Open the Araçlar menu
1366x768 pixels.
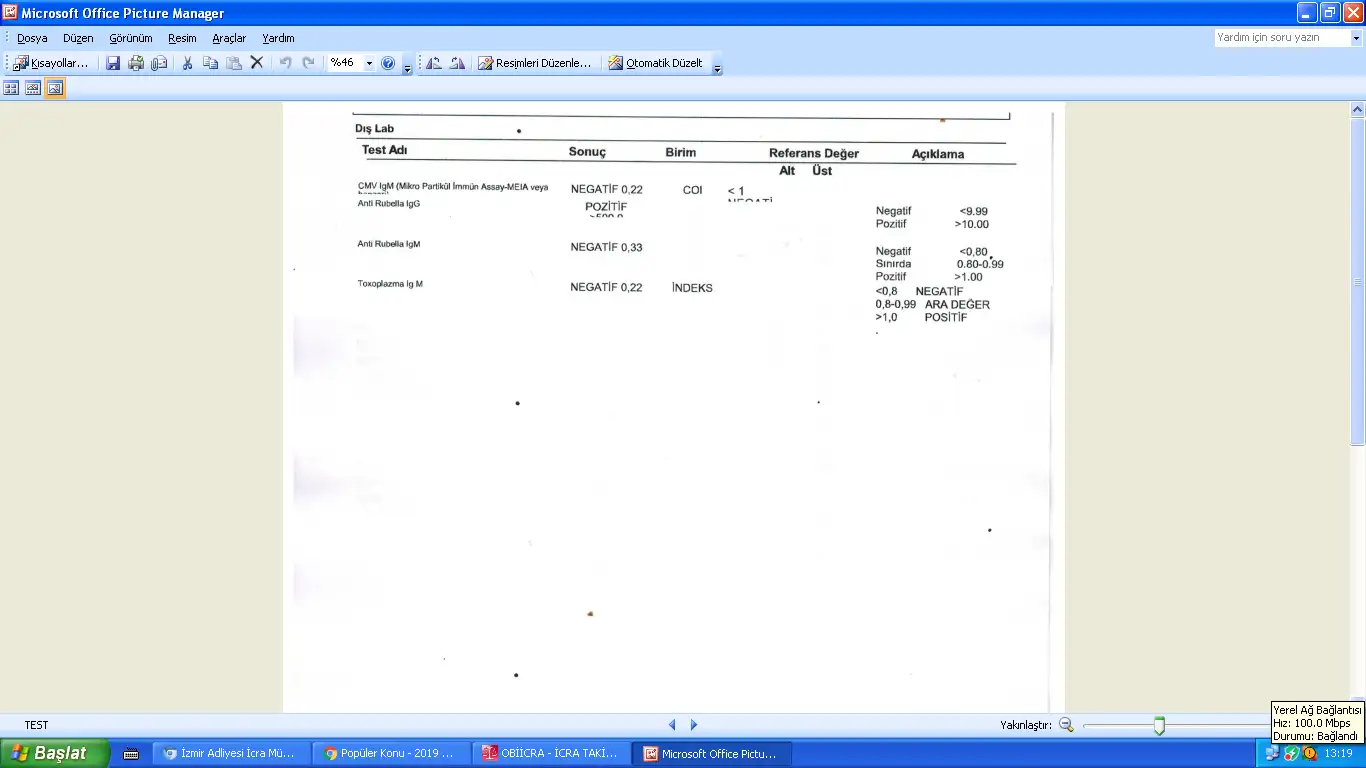pos(229,38)
